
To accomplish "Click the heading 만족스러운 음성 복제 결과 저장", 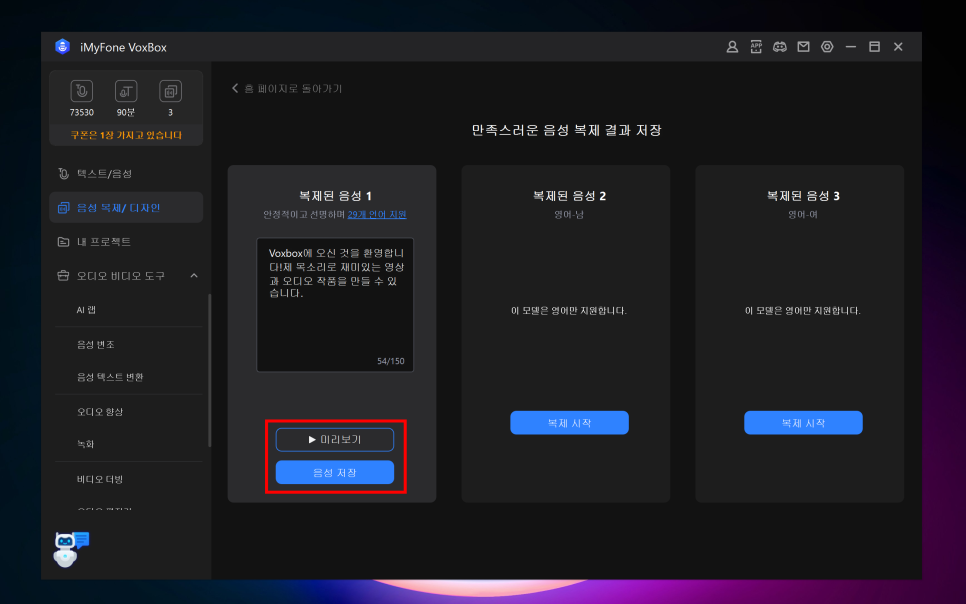I will tap(566, 130).
